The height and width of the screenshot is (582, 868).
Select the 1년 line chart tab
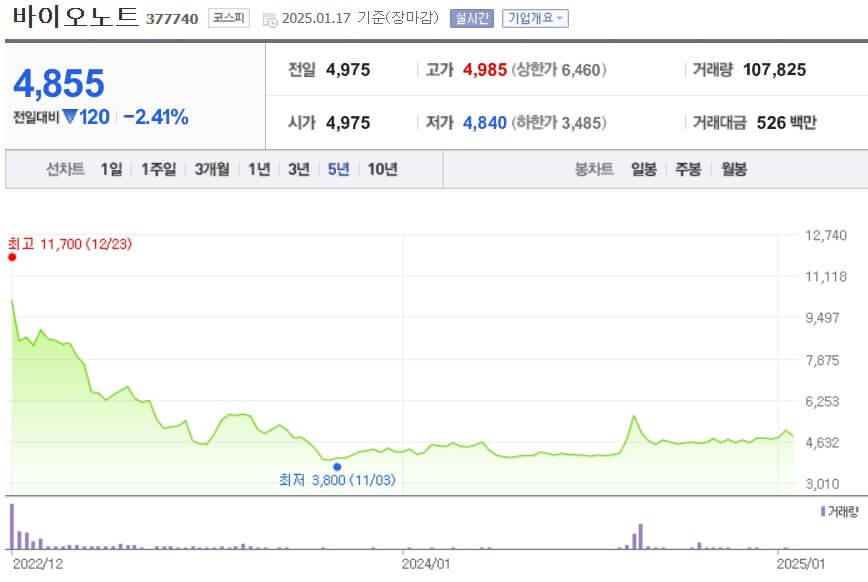point(259,169)
